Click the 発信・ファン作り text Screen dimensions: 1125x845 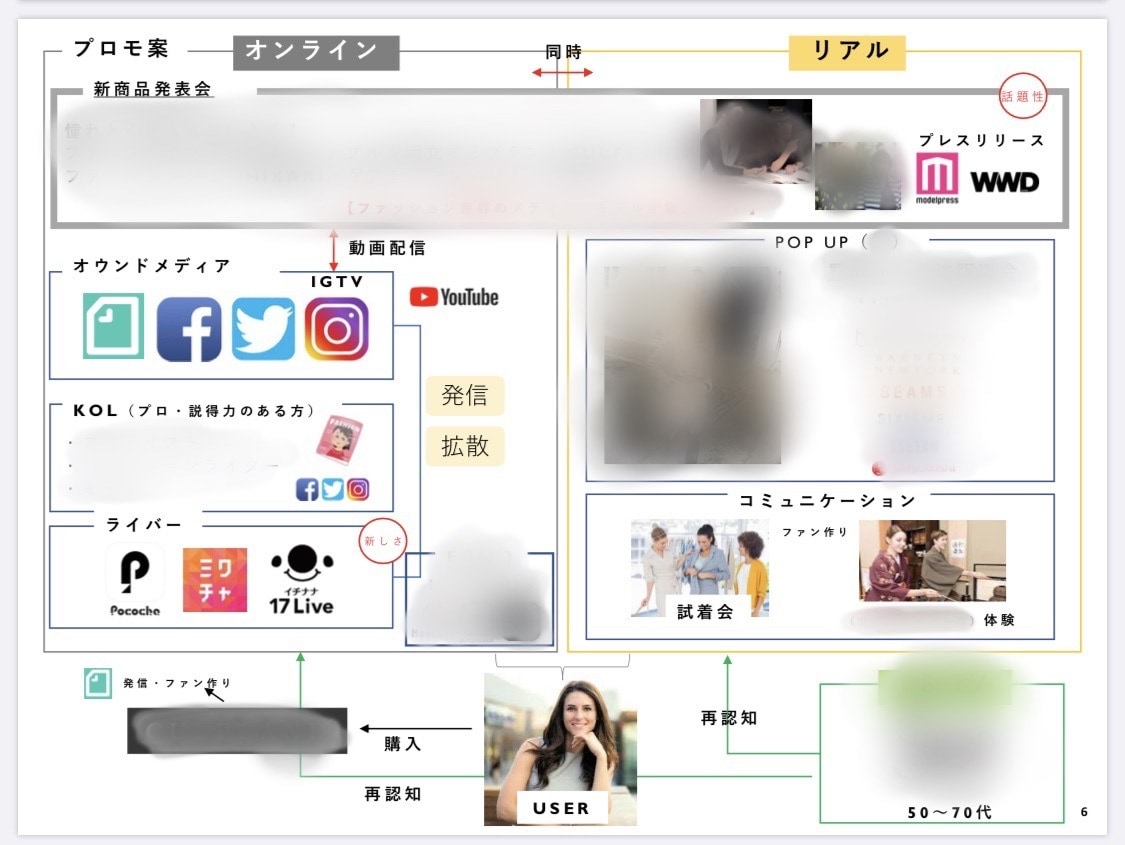click(x=176, y=683)
